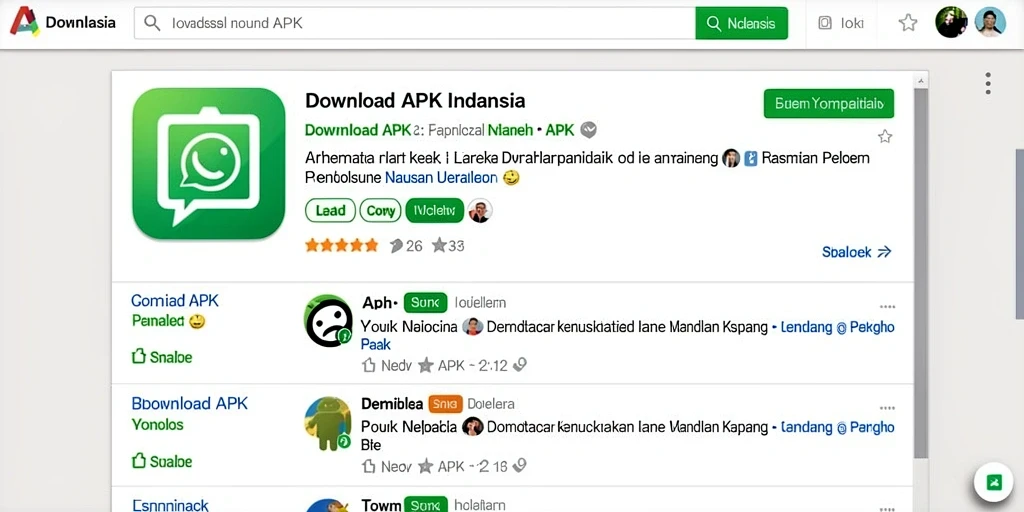This screenshot has height=512, width=1024.
Task: Select the filled green Ndelw tag
Action: click(x=434, y=211)
